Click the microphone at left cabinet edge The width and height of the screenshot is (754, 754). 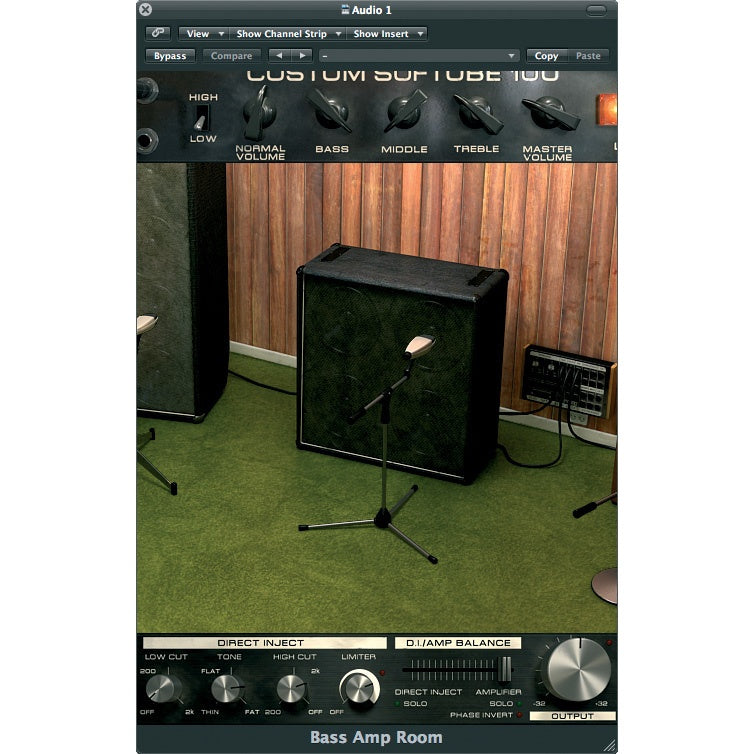click(146, 324)
